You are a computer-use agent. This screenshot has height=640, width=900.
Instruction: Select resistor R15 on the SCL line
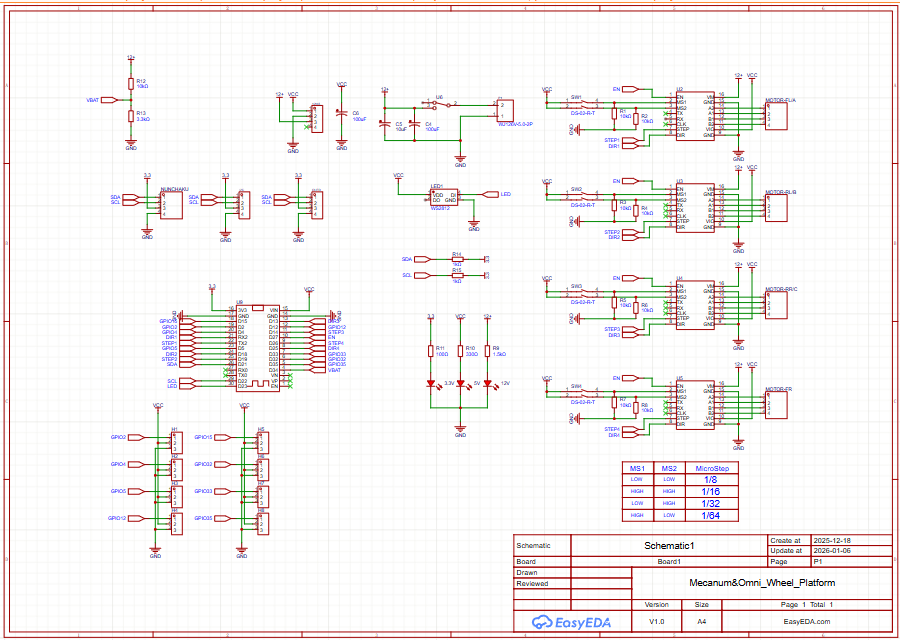click(x=457, y=275)
